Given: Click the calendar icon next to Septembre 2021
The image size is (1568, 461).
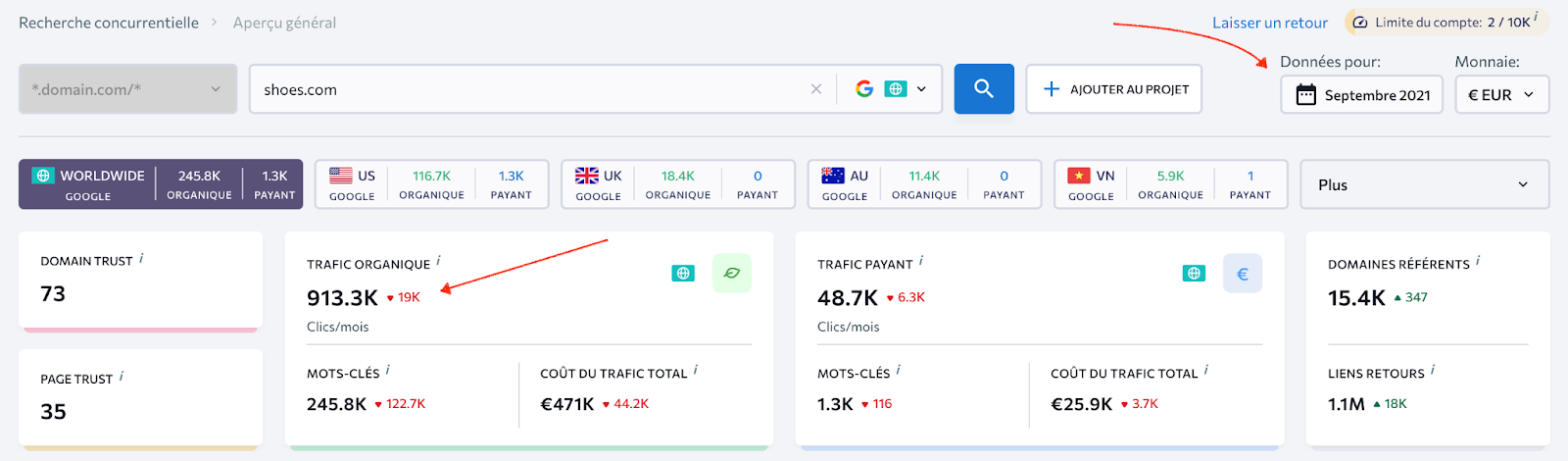Looking at the screenshot, I should [1305, 95].
